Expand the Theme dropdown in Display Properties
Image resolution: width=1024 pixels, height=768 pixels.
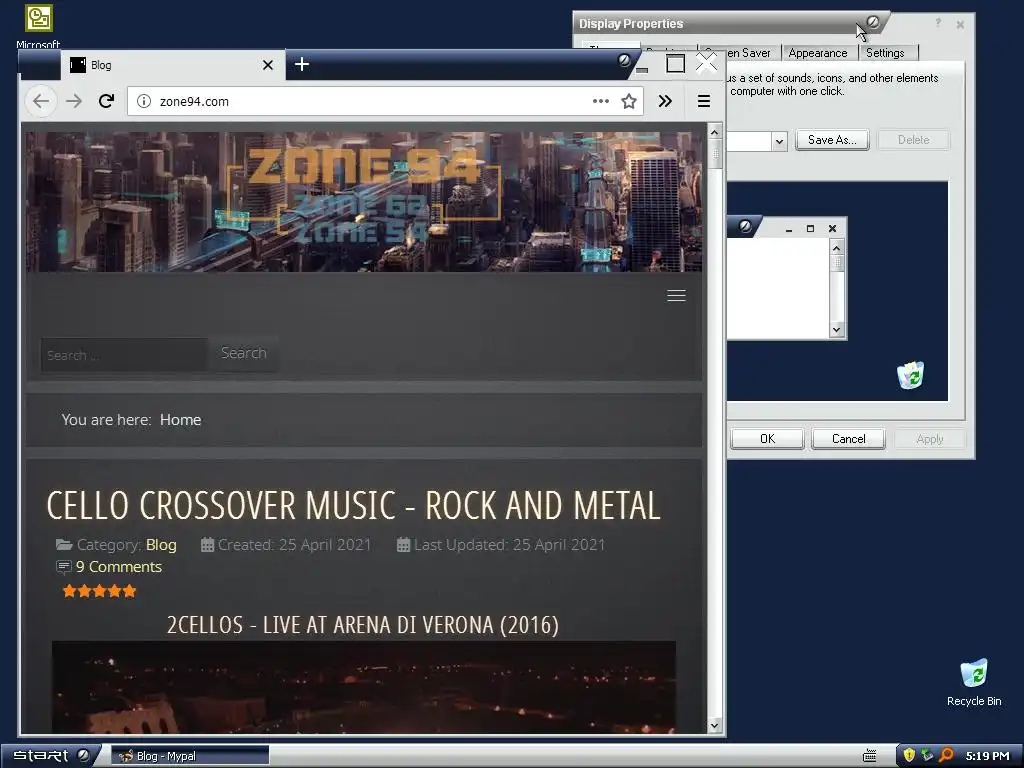click(x=778, y=141)
